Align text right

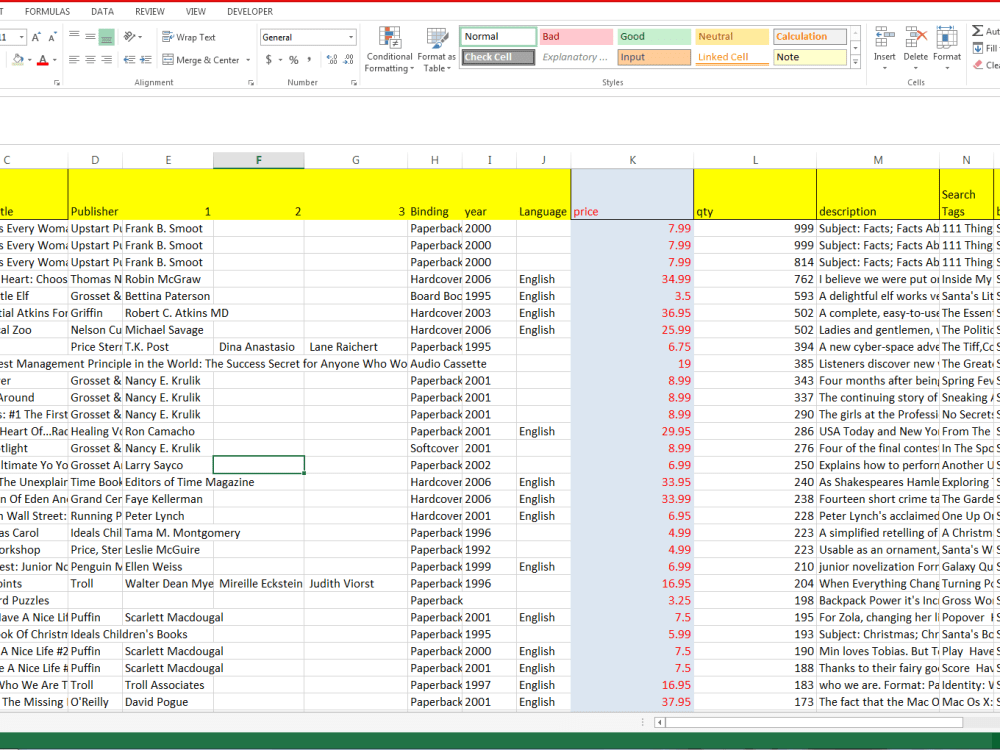point(107,60)
